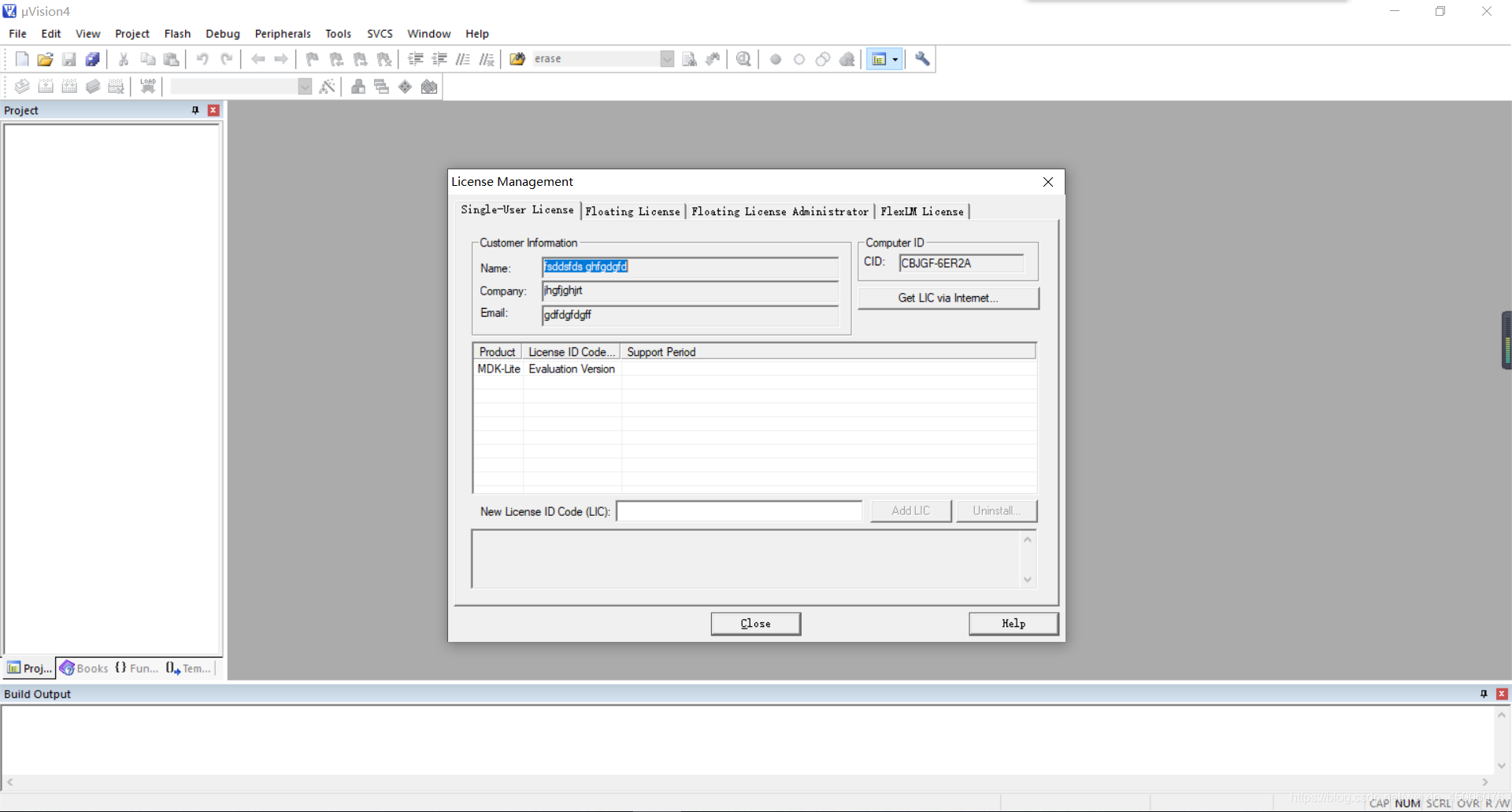This screenshot has height=812, width=1512.
Task: Insert breakpoint solid circle icon
Action: [x=776, y=59]
